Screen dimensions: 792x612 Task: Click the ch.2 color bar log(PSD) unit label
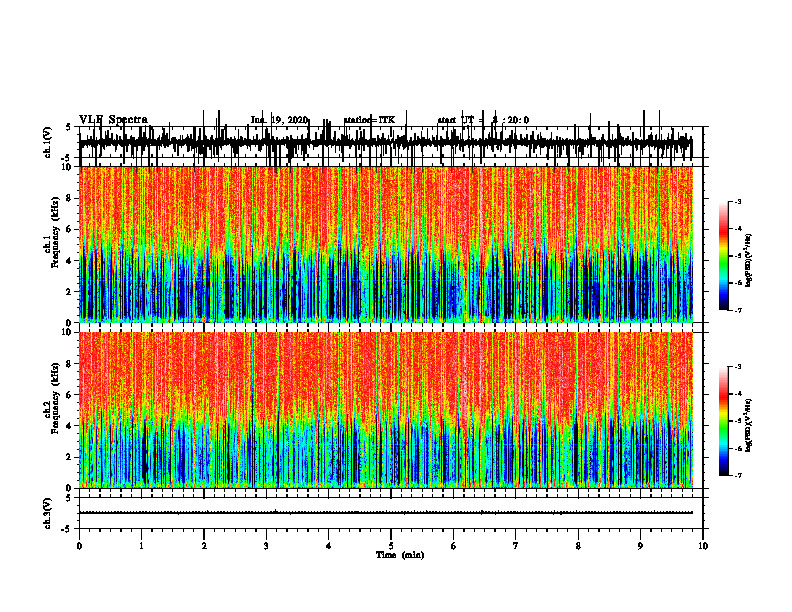click(749, 426)
